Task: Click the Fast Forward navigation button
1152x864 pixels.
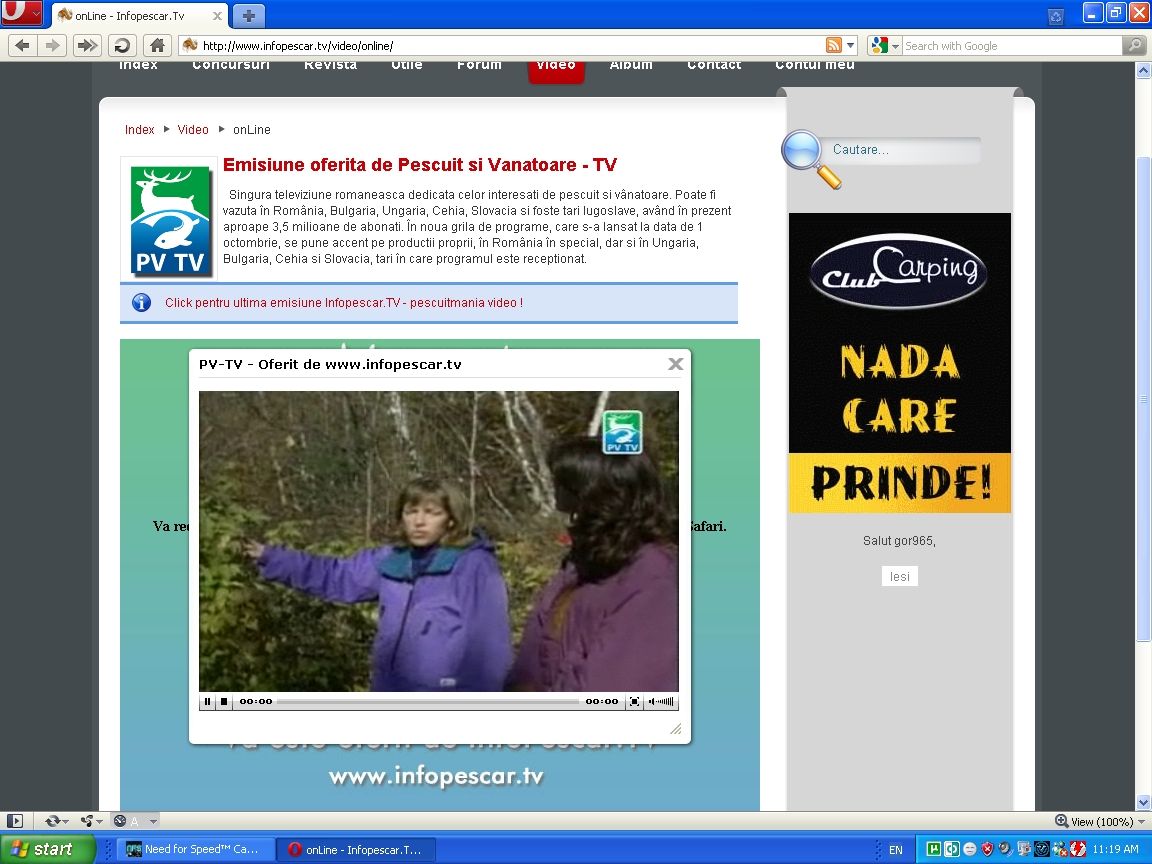Action: click(x=87, y=45)
